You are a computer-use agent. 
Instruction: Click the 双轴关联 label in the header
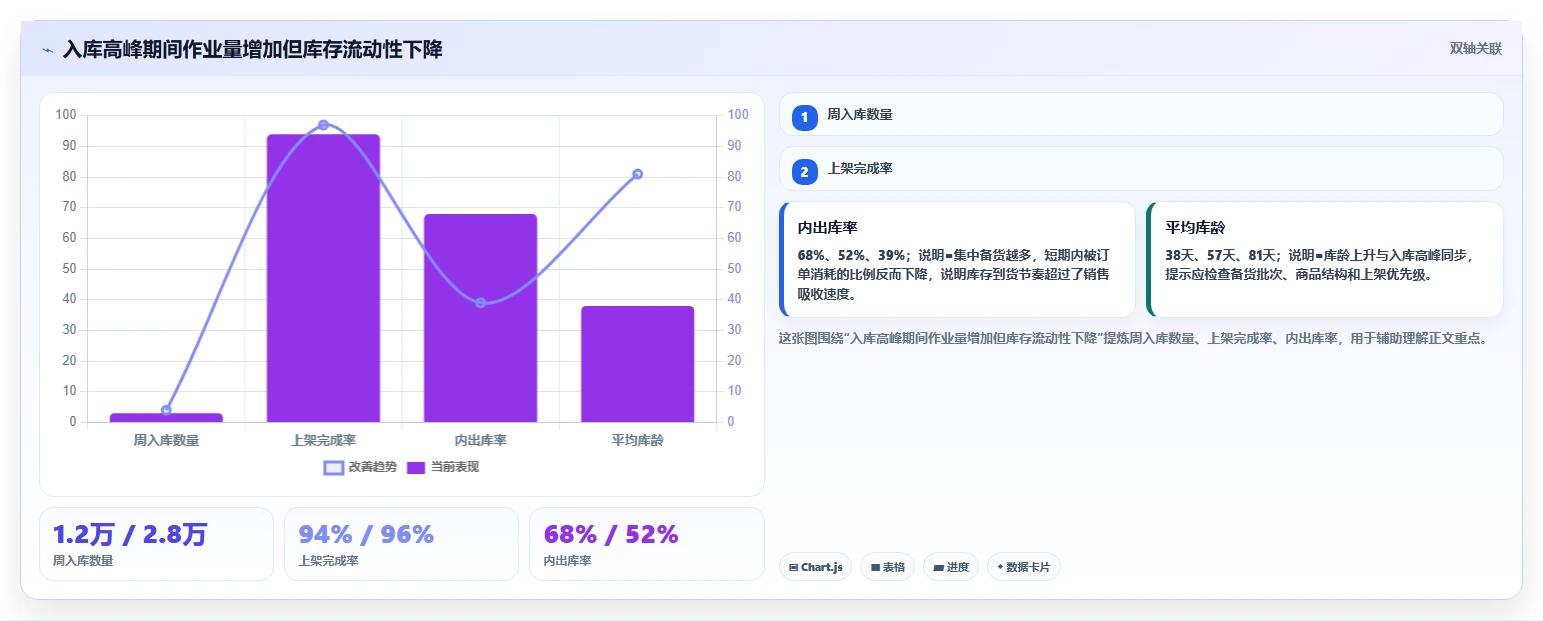pos(1475,49)
